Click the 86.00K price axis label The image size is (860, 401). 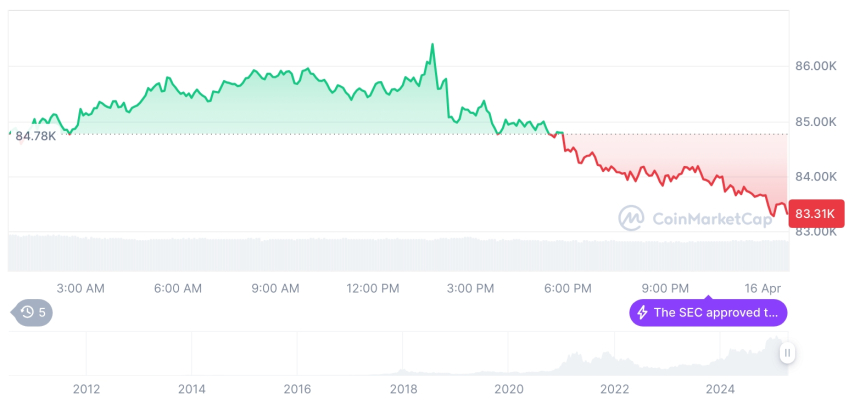[x=815, y=66]
